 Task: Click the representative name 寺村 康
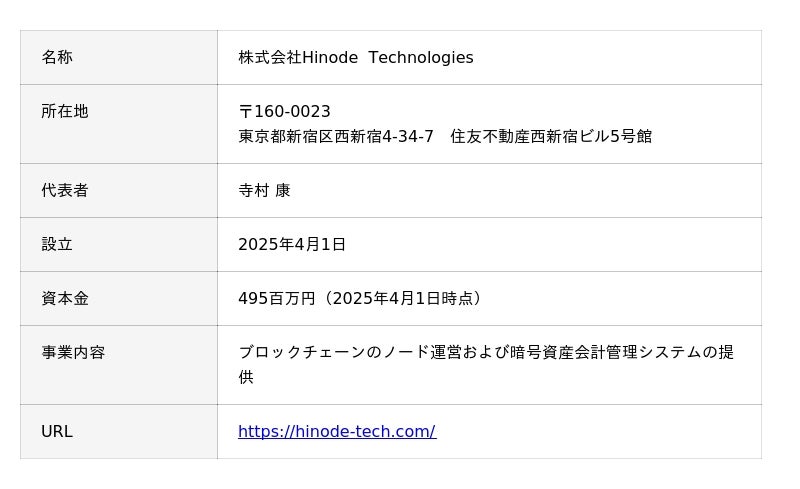(264, 190)
